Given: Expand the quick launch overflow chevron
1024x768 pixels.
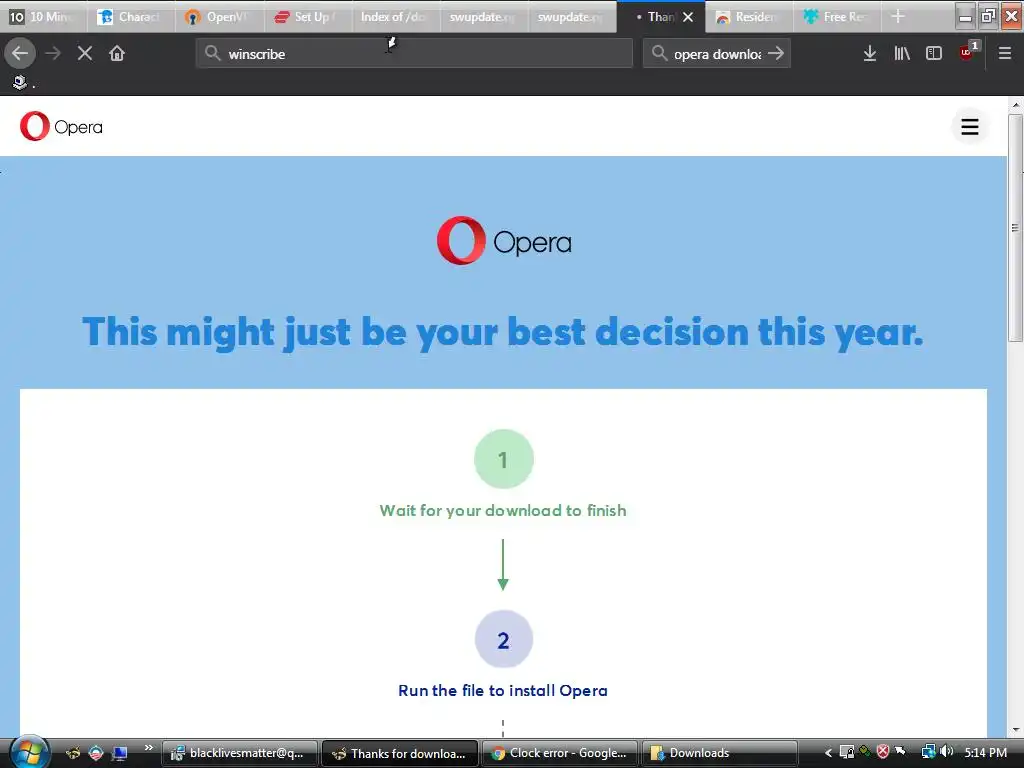Looking at the screenshot, I should tap(149, 748).
